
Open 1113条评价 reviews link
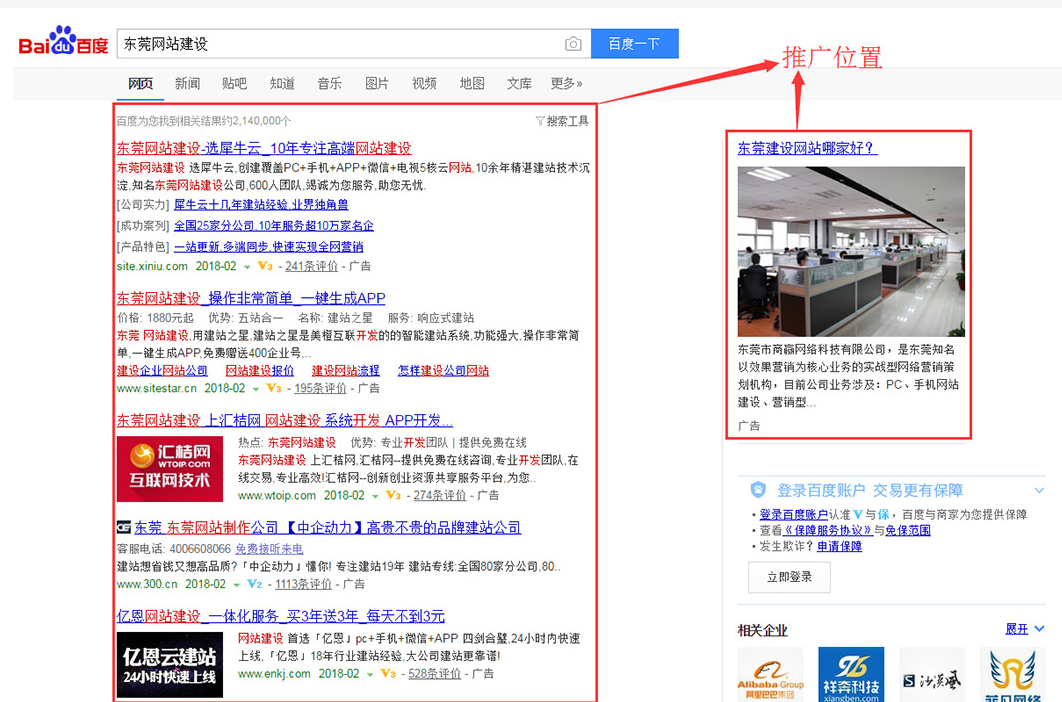click(x=303, y=584)
